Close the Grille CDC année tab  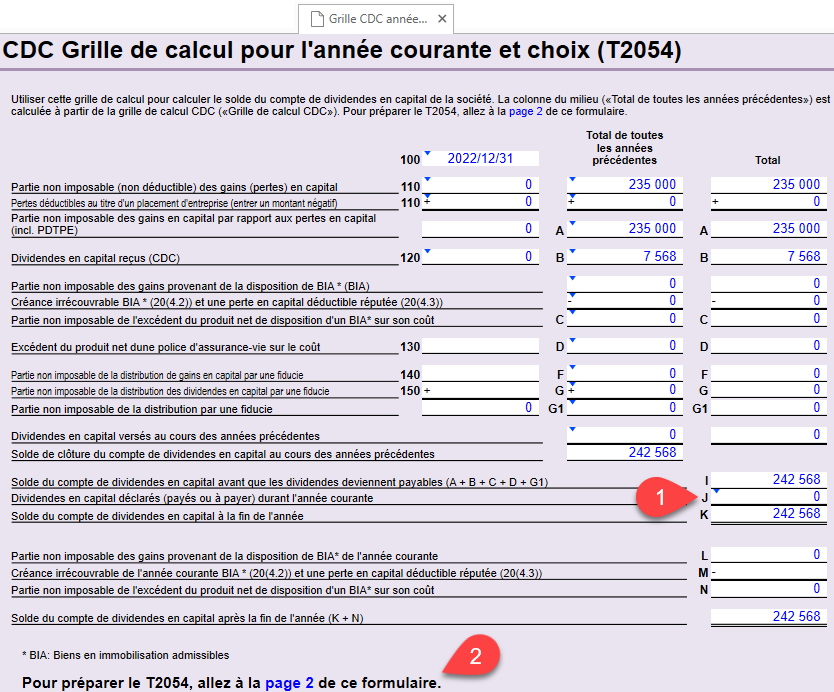[442, 19]
